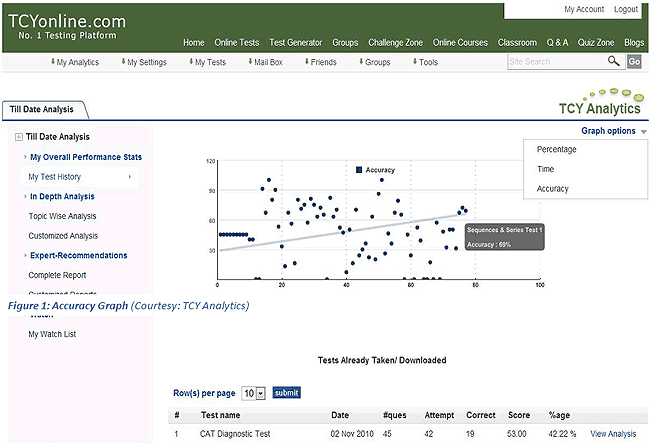Open Complete Report

pyautogui.click(x=57, y=275)
